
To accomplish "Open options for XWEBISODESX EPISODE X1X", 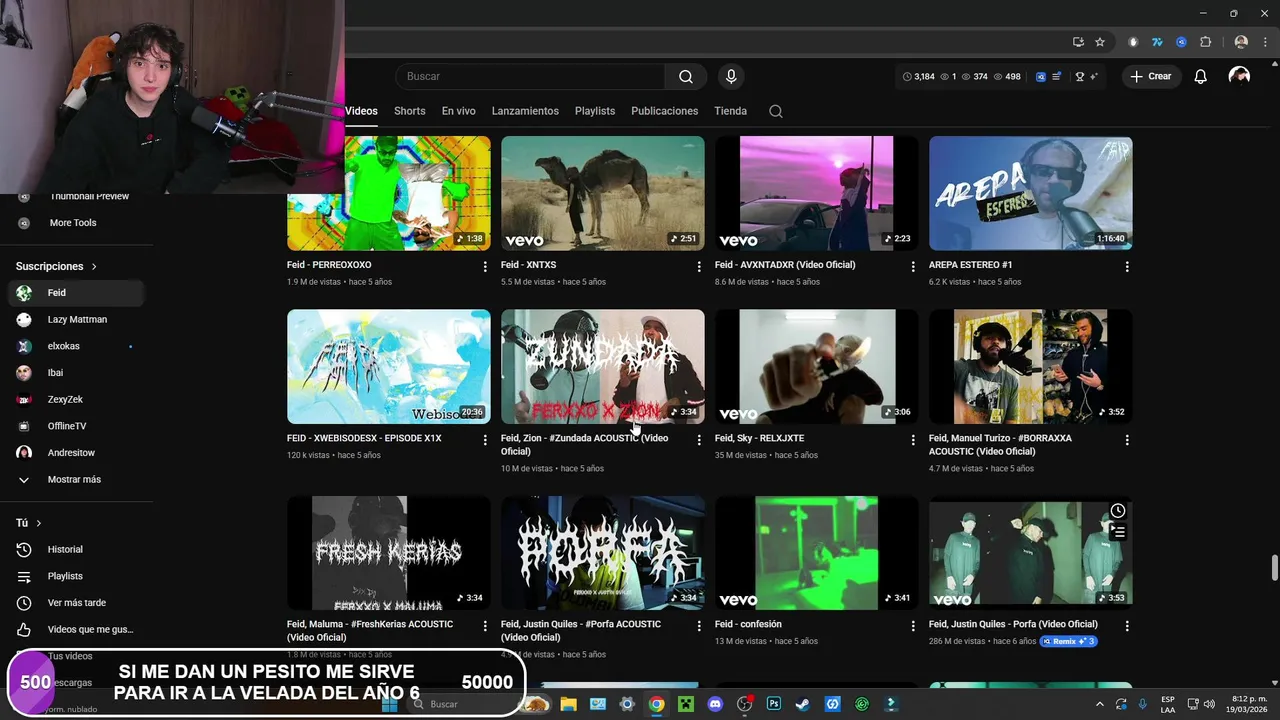I will [x=485, y=440].
